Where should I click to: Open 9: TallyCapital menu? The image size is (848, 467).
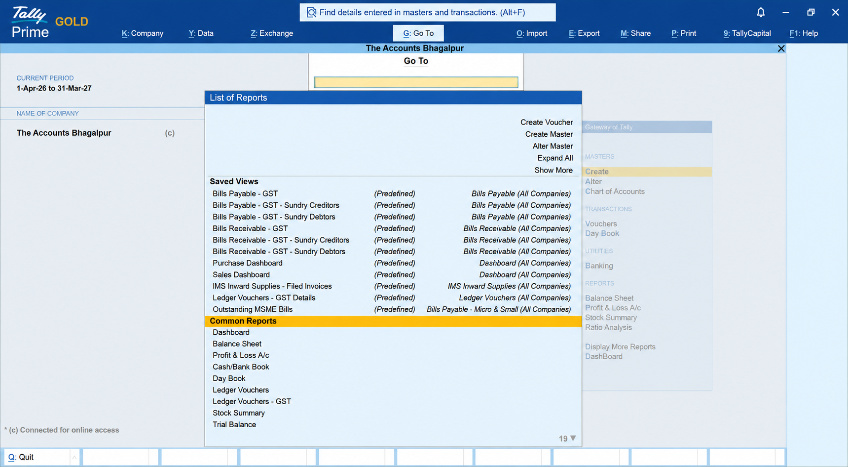point(747,34)
